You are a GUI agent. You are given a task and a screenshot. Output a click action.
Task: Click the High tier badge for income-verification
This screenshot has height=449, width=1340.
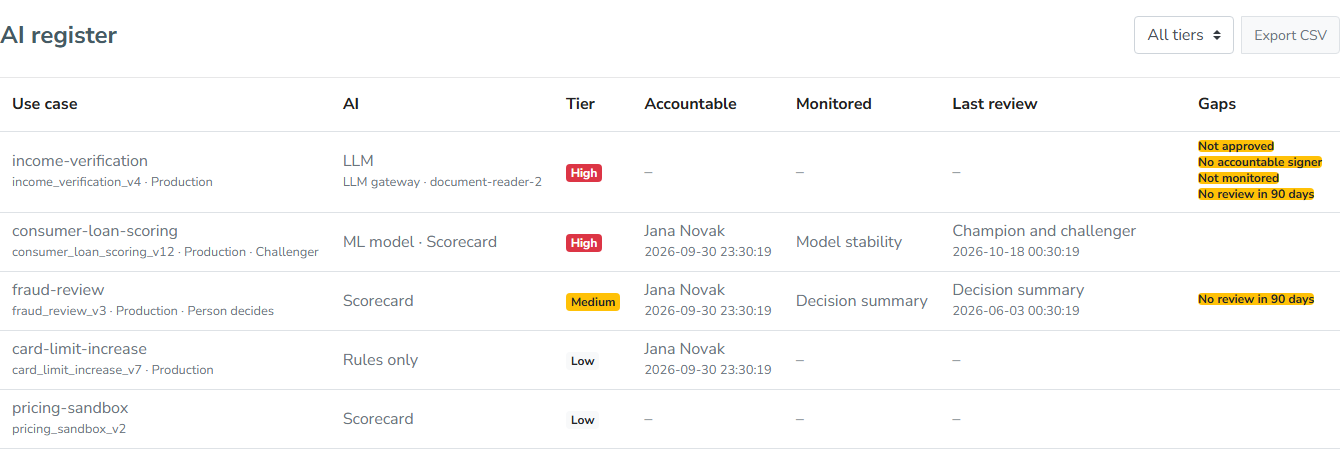[584, 173]
